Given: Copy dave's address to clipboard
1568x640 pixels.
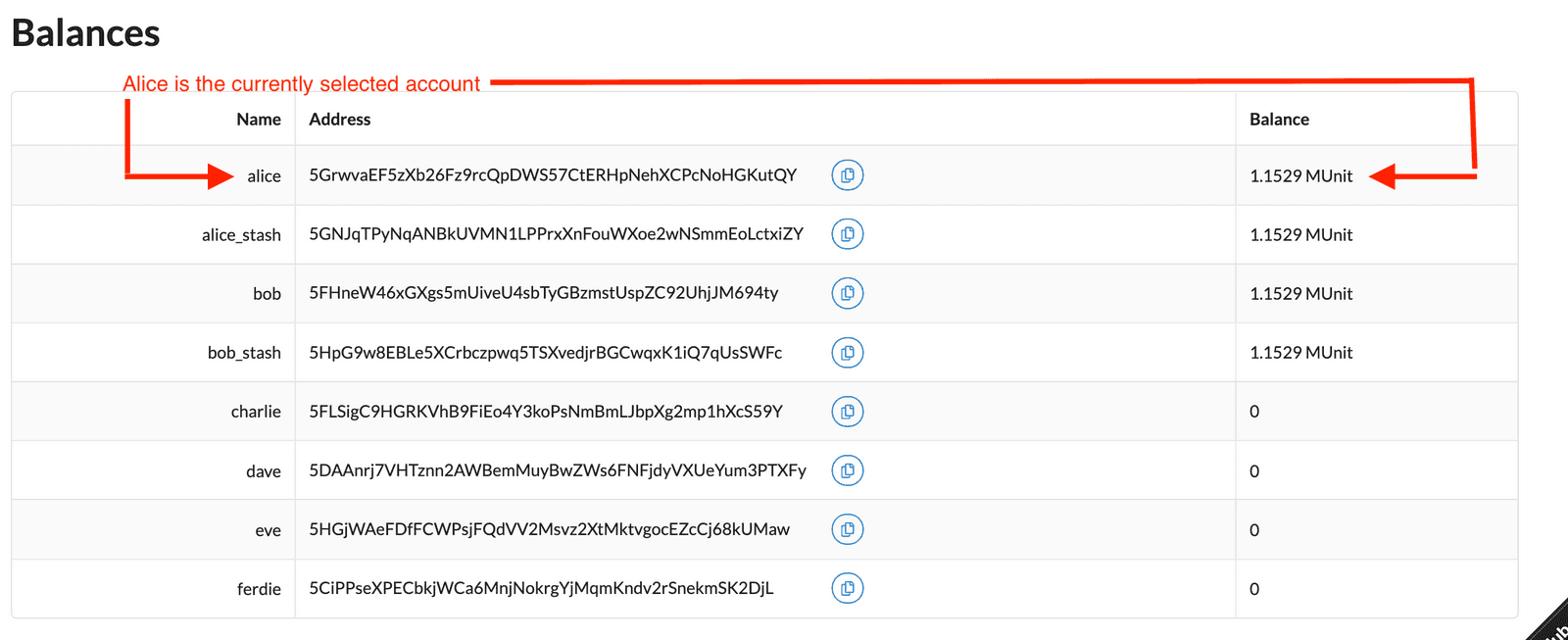Looking at the screenshot, I should click(x=848, y=470).
